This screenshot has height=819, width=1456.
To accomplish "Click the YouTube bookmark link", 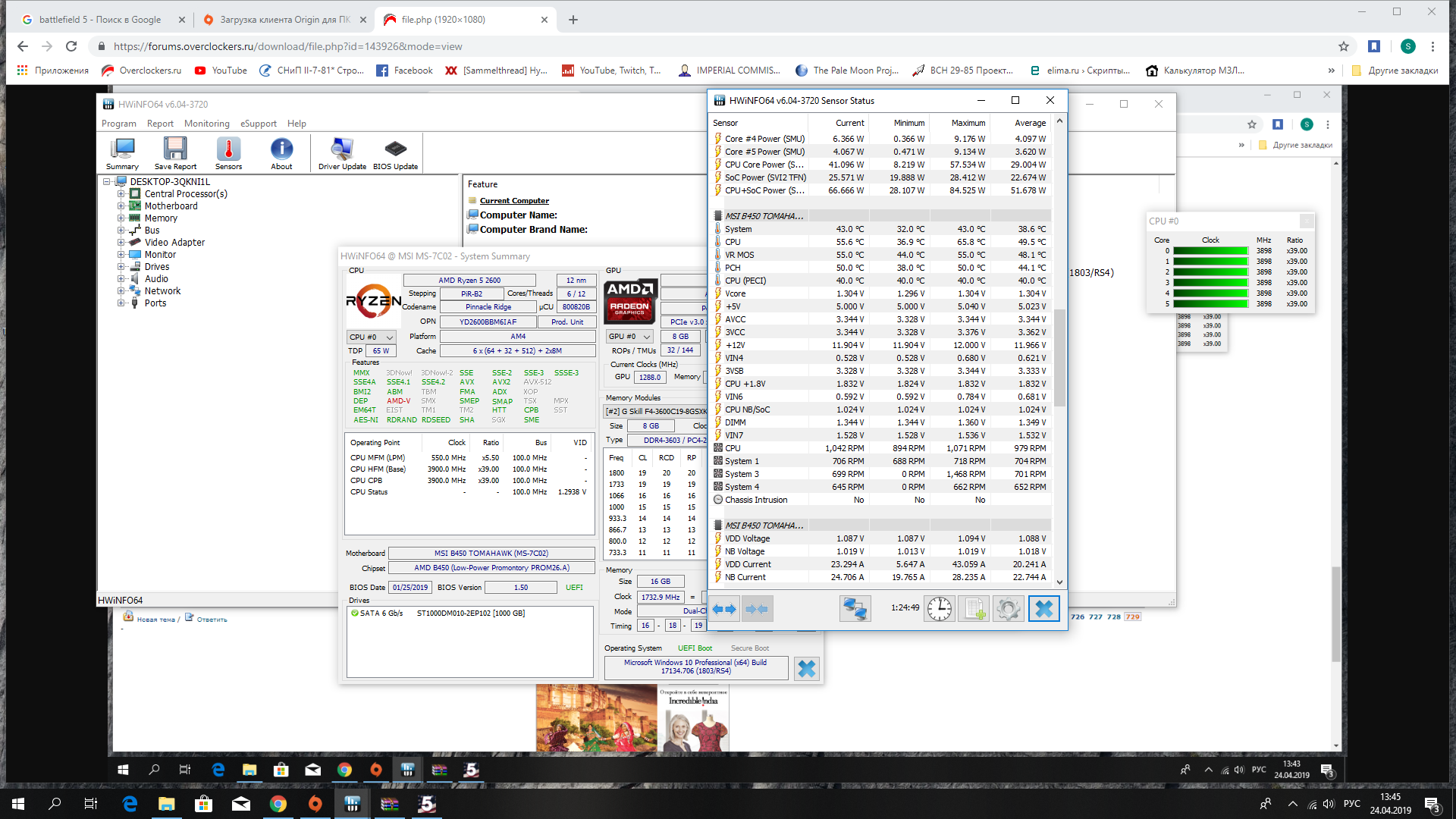I will pos(221,71).
